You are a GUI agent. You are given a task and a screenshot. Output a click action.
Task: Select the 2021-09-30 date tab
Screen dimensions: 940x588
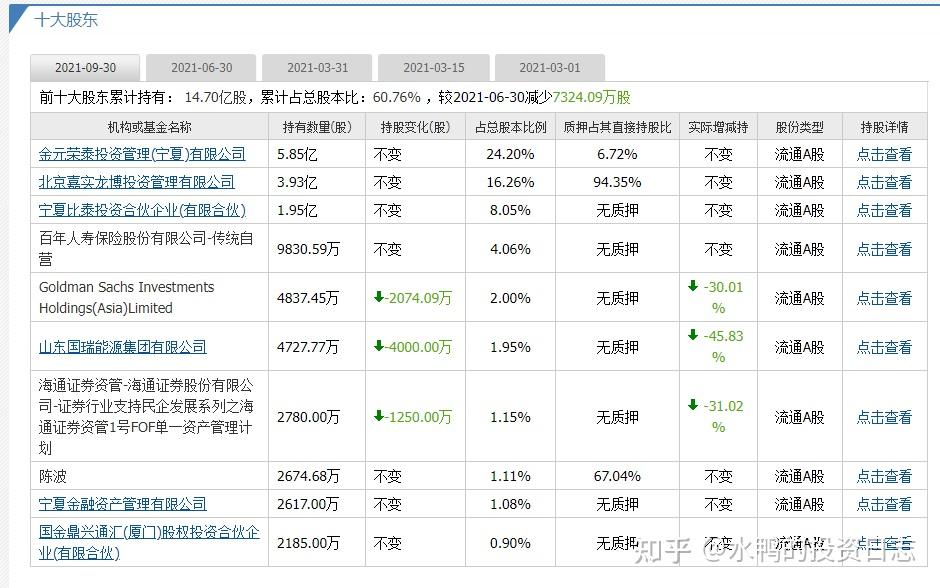[x=85, y=68]
